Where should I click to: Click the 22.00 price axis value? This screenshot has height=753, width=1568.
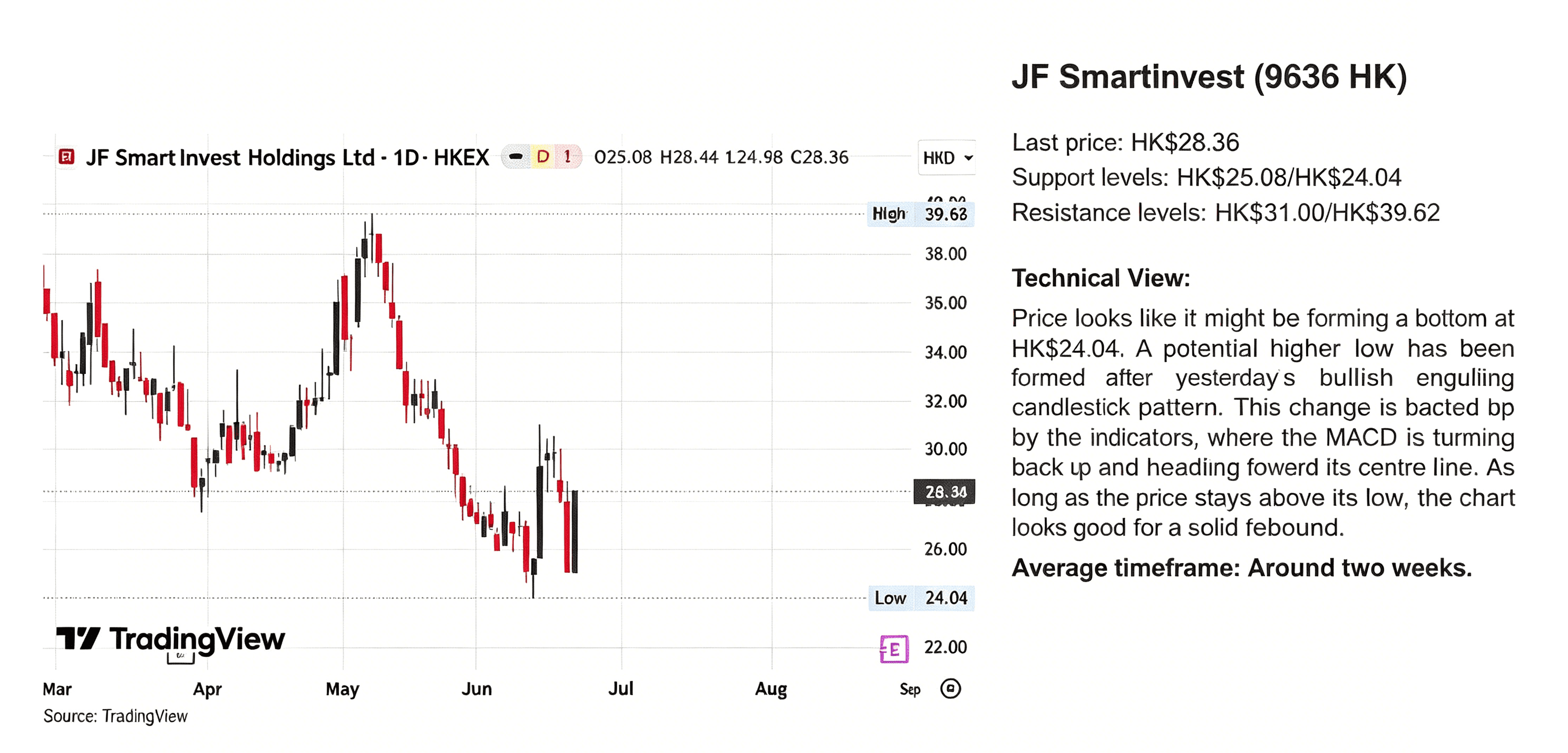click(x=946, y=647)
